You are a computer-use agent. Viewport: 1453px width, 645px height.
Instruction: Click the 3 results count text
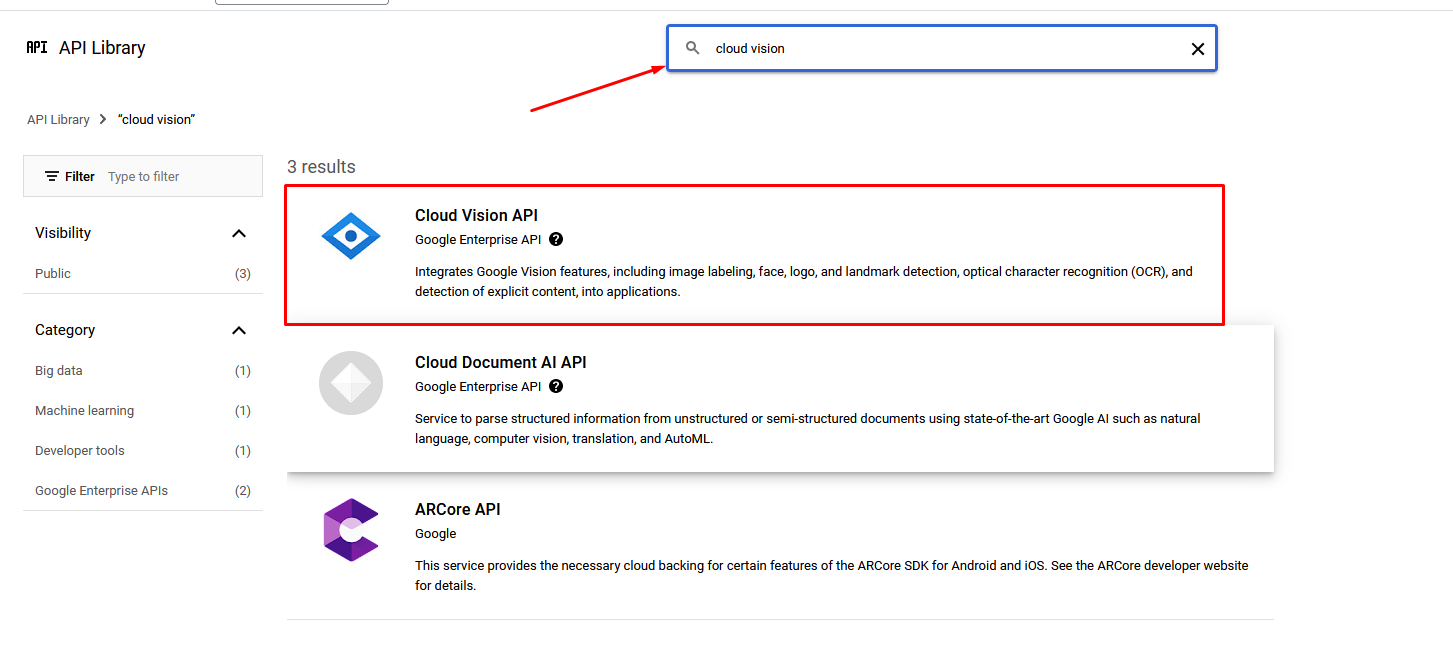321,167
